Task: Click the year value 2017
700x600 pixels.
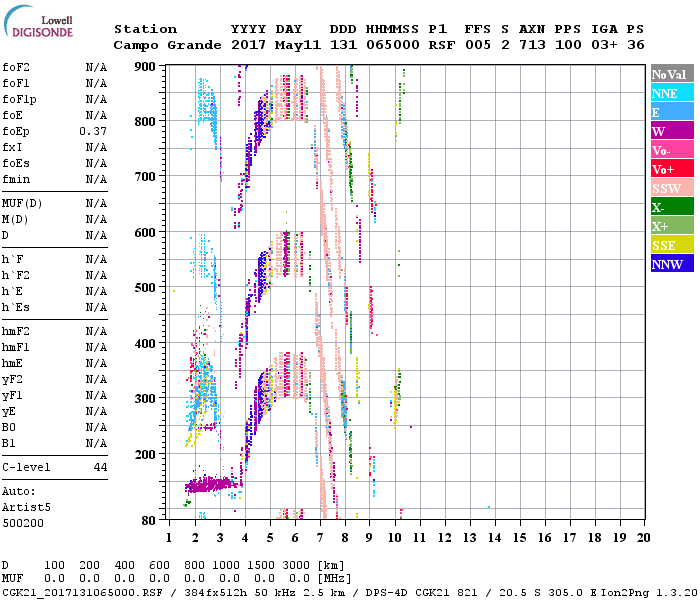Action: point(248,45)
